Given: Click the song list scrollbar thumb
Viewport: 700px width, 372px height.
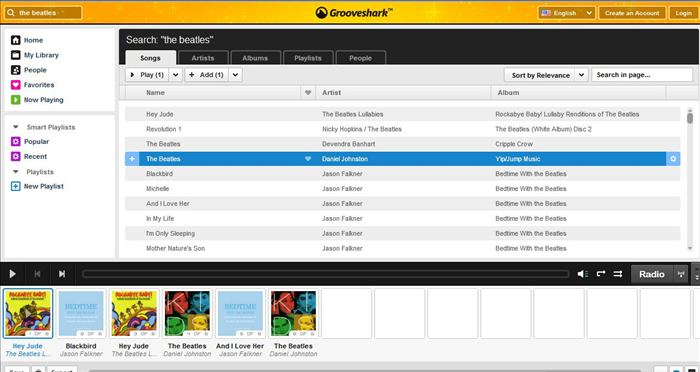Looking at the screenshot, I should coord(690,118).
